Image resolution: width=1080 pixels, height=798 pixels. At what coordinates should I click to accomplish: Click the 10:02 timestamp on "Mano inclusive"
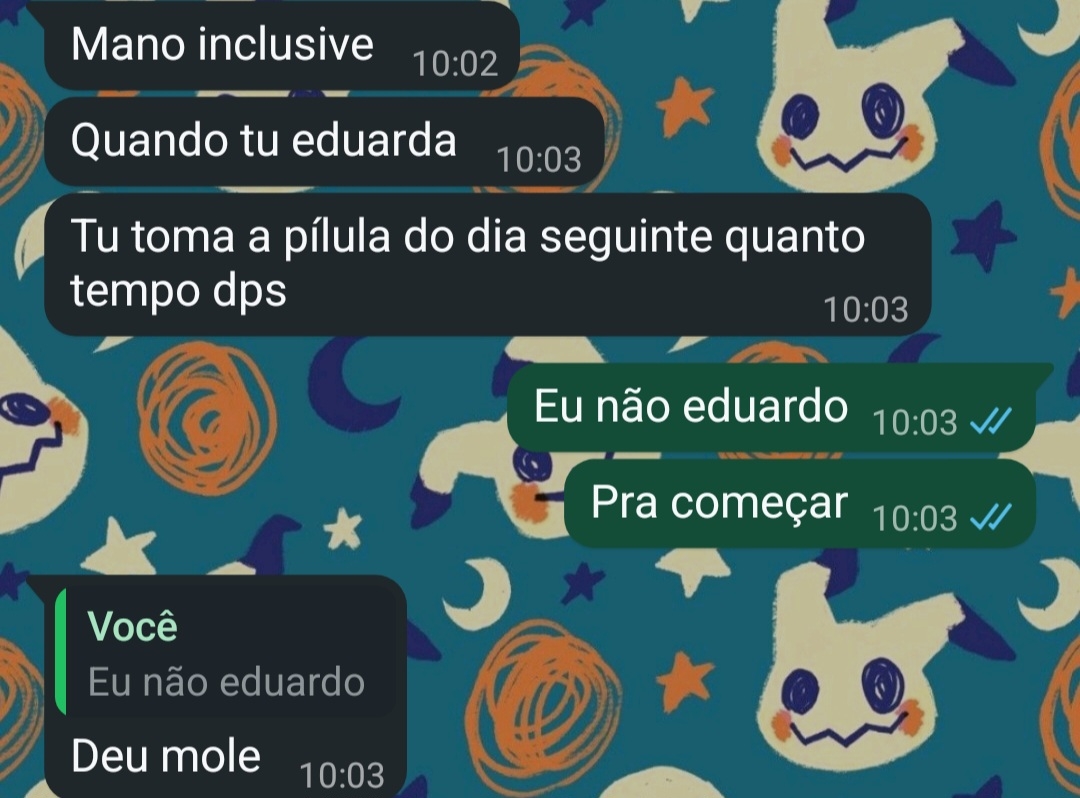point(455,64)
